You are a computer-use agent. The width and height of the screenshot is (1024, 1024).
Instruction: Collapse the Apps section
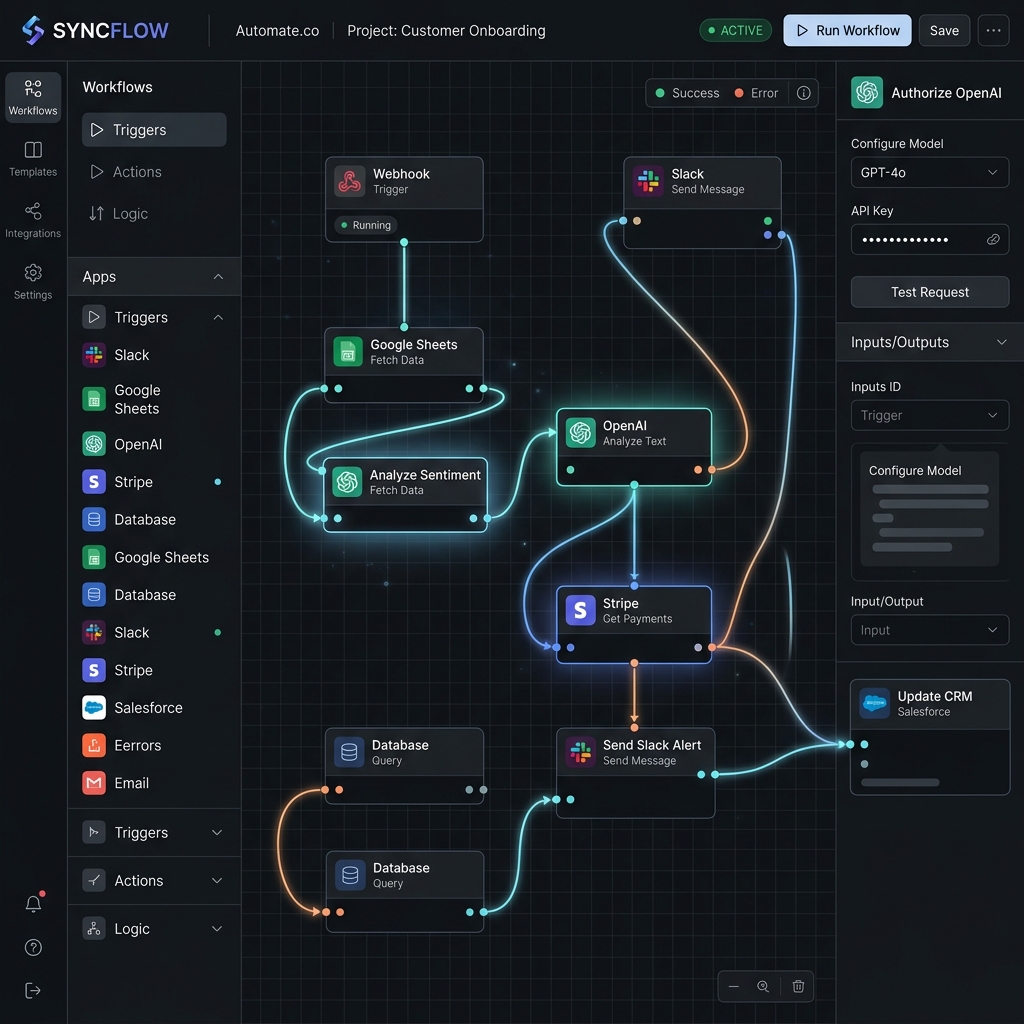(218, 276)
